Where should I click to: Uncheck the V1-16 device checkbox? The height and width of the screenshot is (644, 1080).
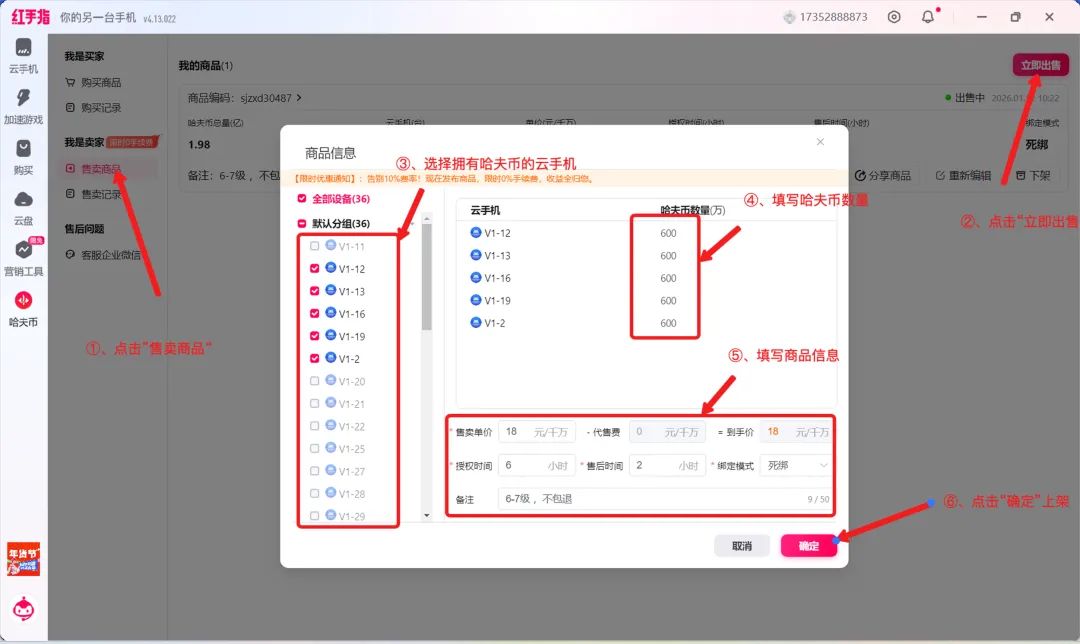(x=315, y=313)
